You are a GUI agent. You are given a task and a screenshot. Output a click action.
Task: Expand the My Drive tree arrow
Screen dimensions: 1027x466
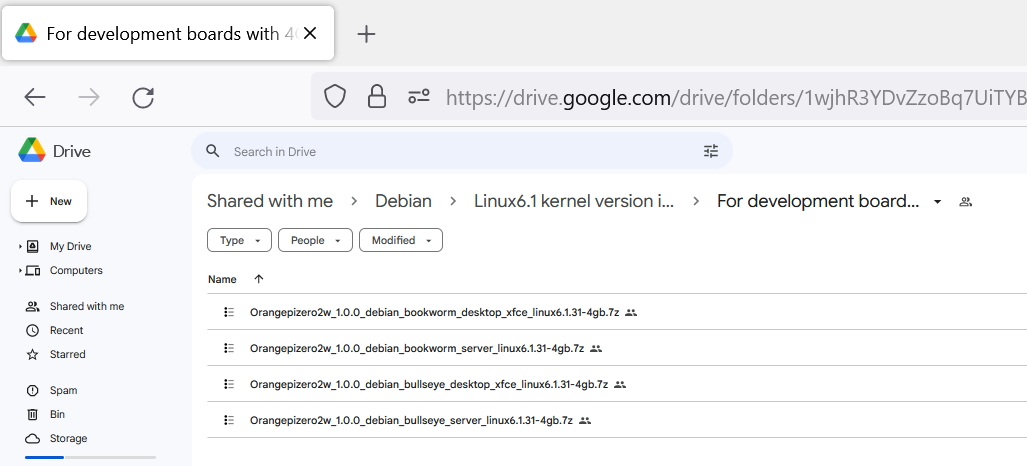pos(20,246)
